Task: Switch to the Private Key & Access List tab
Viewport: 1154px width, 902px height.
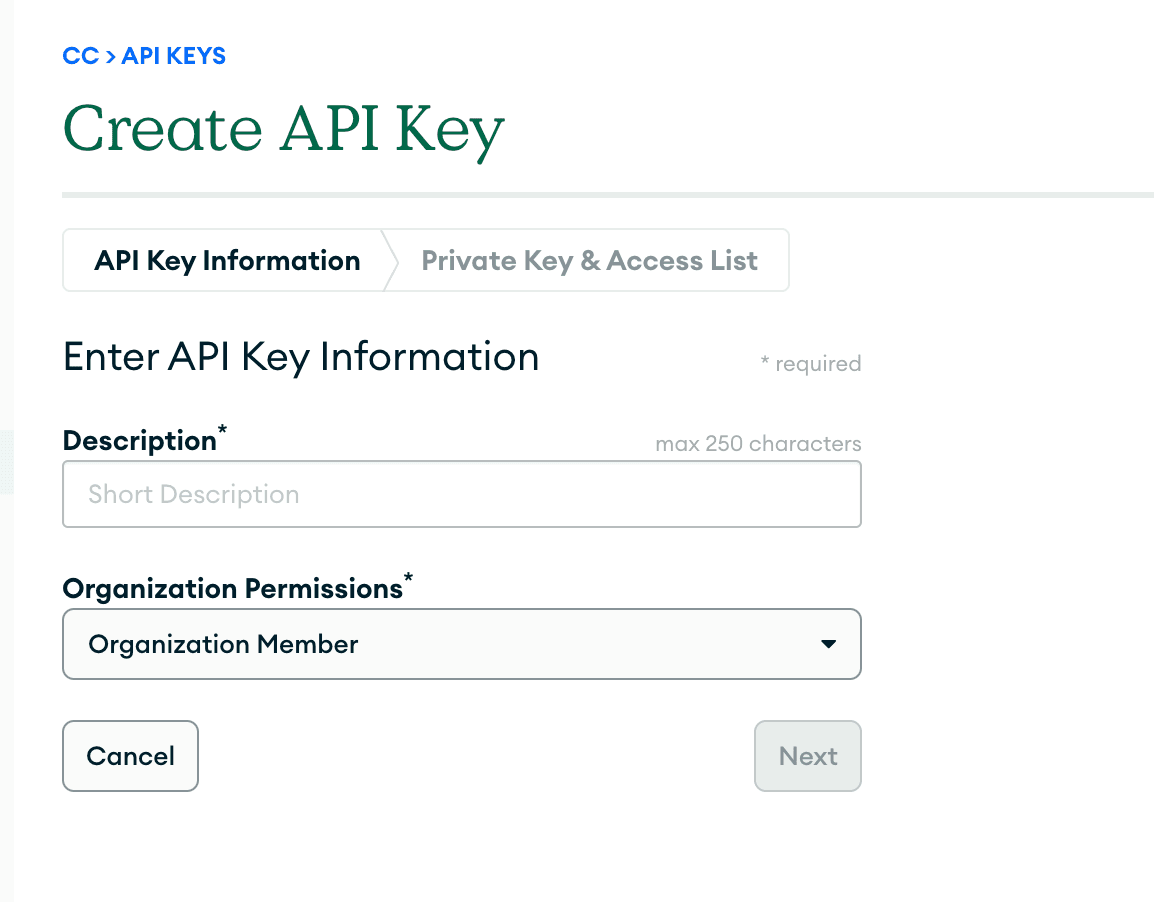Action: click(589, 260)
